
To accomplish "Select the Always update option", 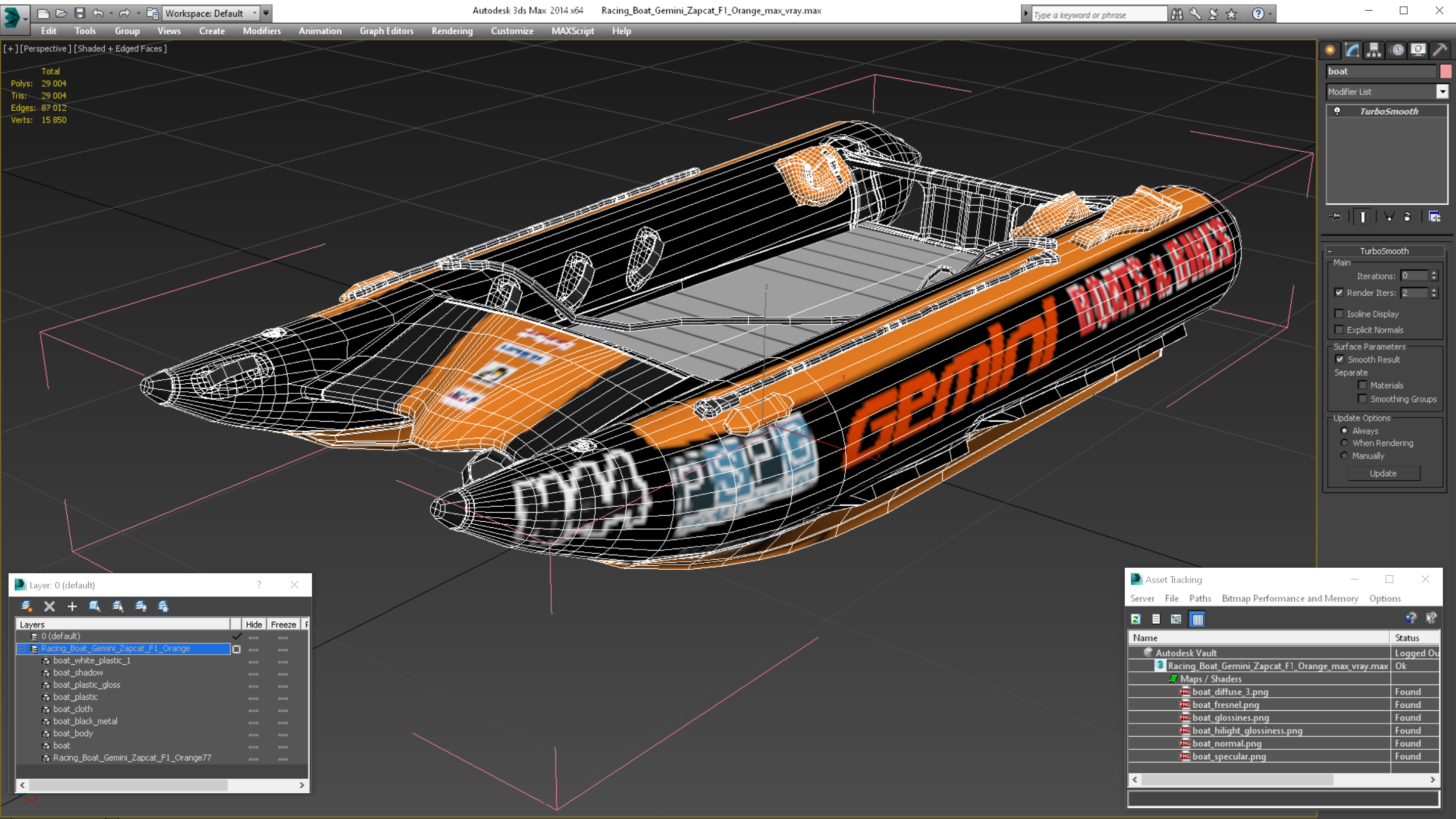I will (x=1345, y=431).
